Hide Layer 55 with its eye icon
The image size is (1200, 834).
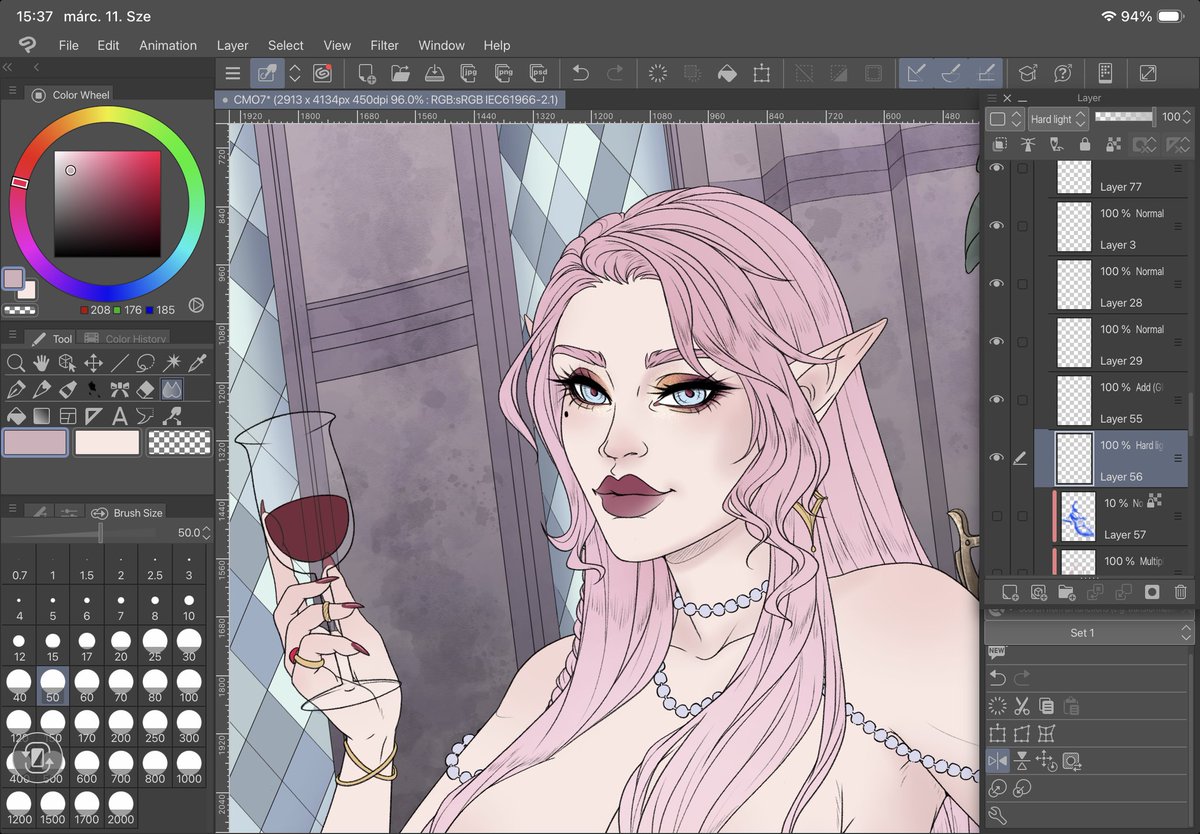[x=996, y=400]
